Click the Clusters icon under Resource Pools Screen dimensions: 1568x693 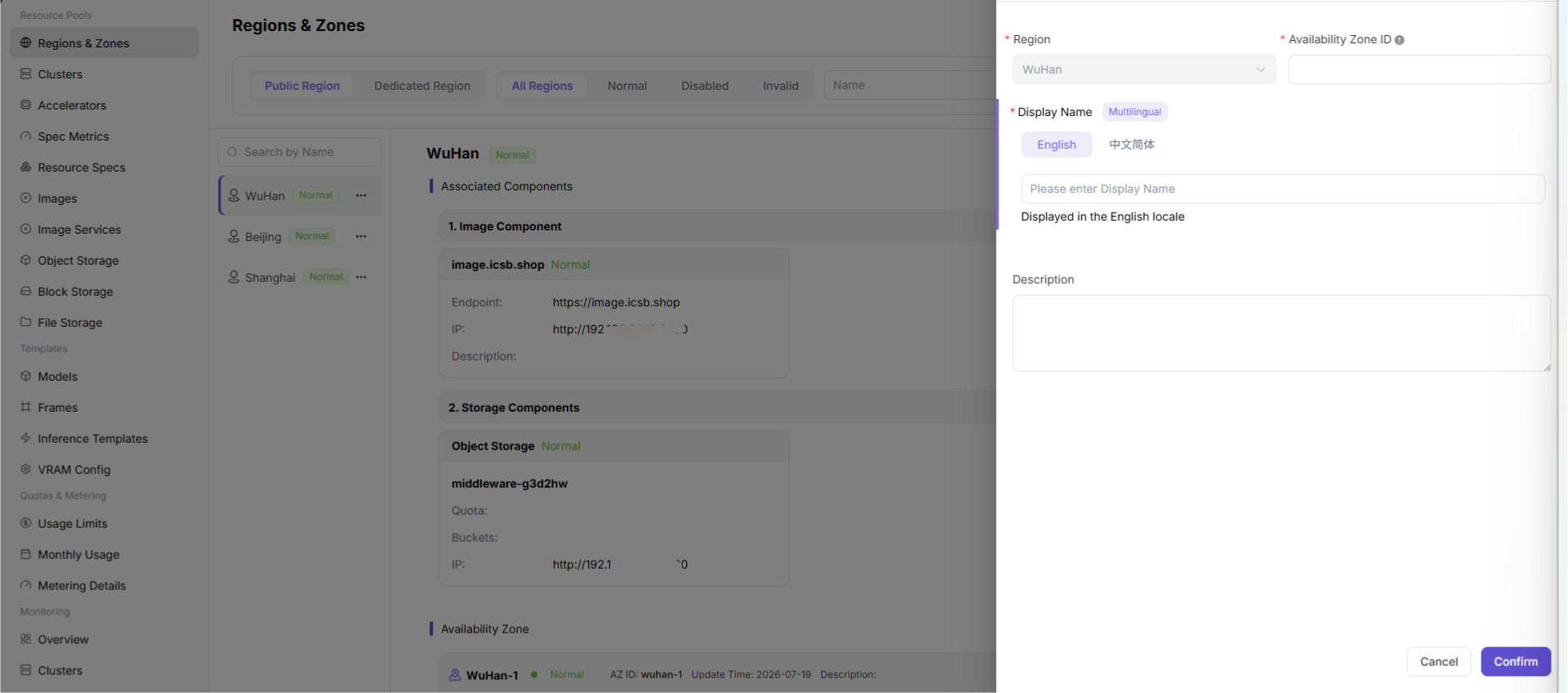[26, 74]
